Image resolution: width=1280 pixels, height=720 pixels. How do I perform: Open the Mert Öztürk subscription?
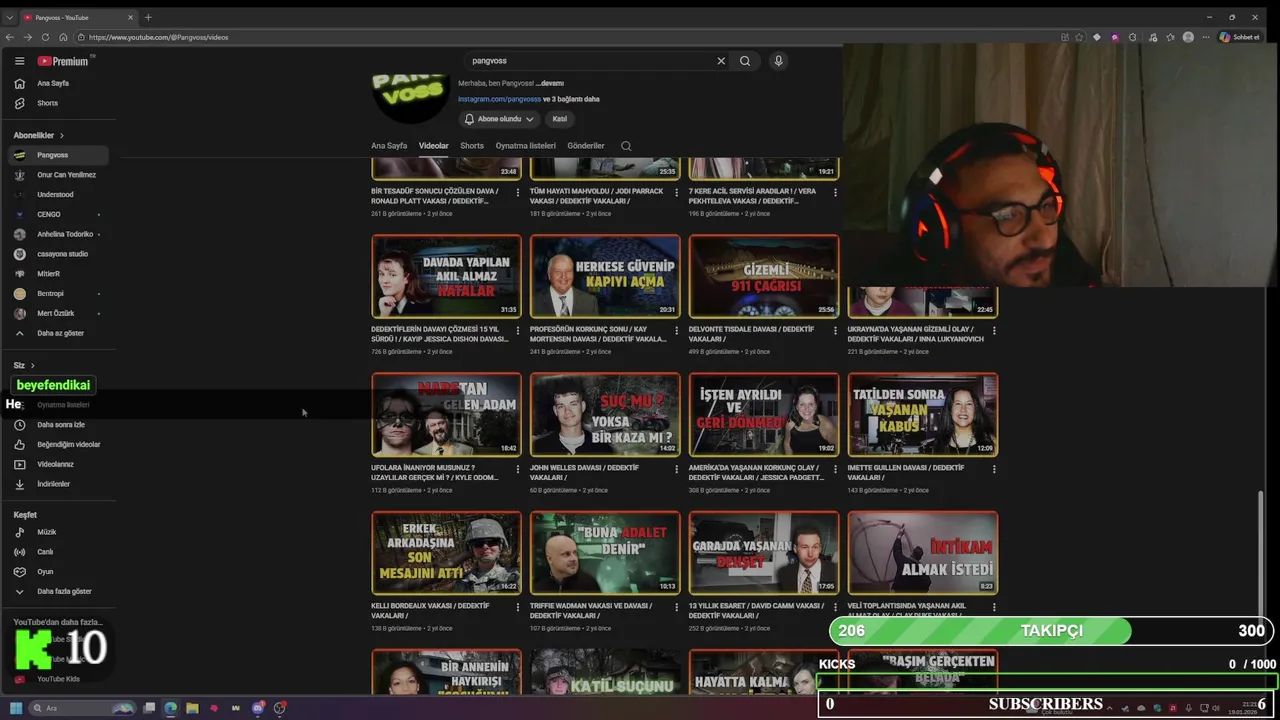[58, 313]
